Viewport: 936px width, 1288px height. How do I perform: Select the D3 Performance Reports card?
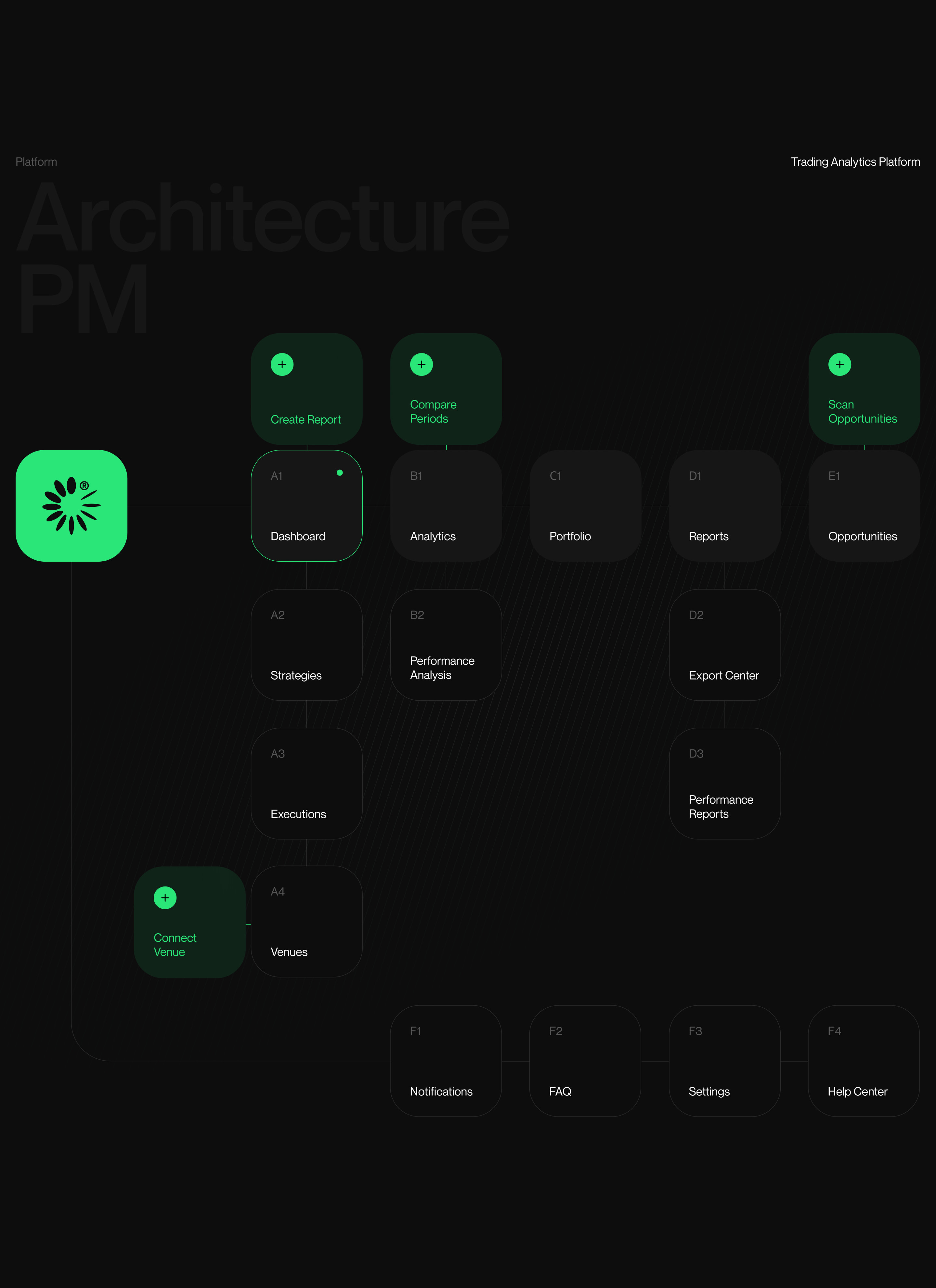[x=725, y=784]
